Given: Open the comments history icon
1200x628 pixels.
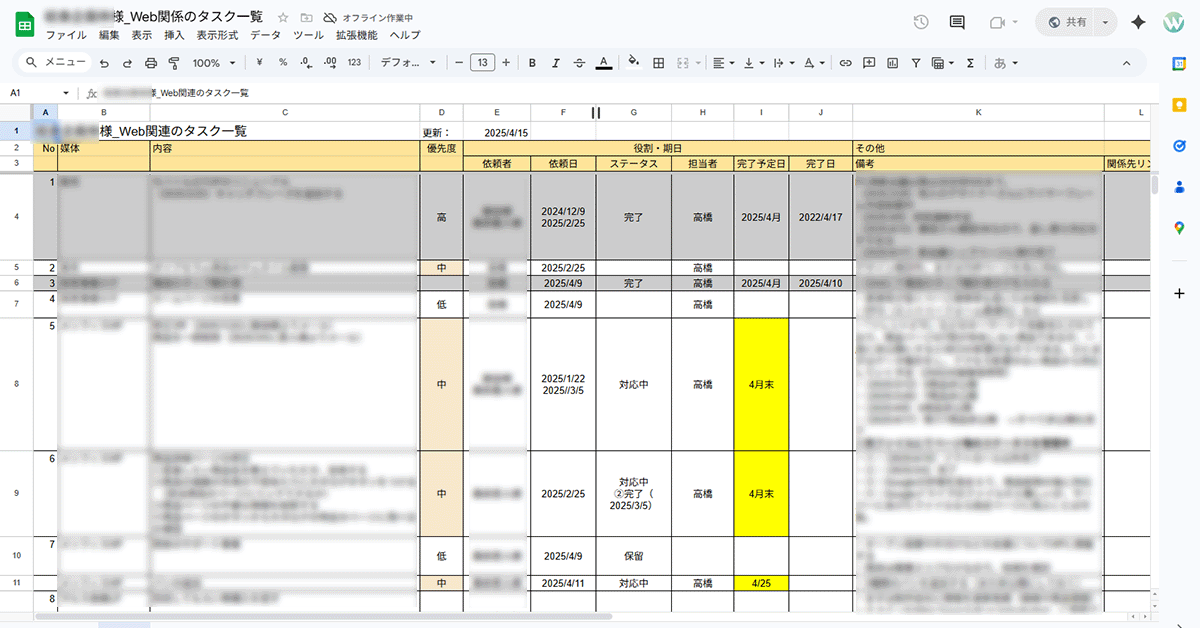Looking at the screenshot, I should 957,22.
